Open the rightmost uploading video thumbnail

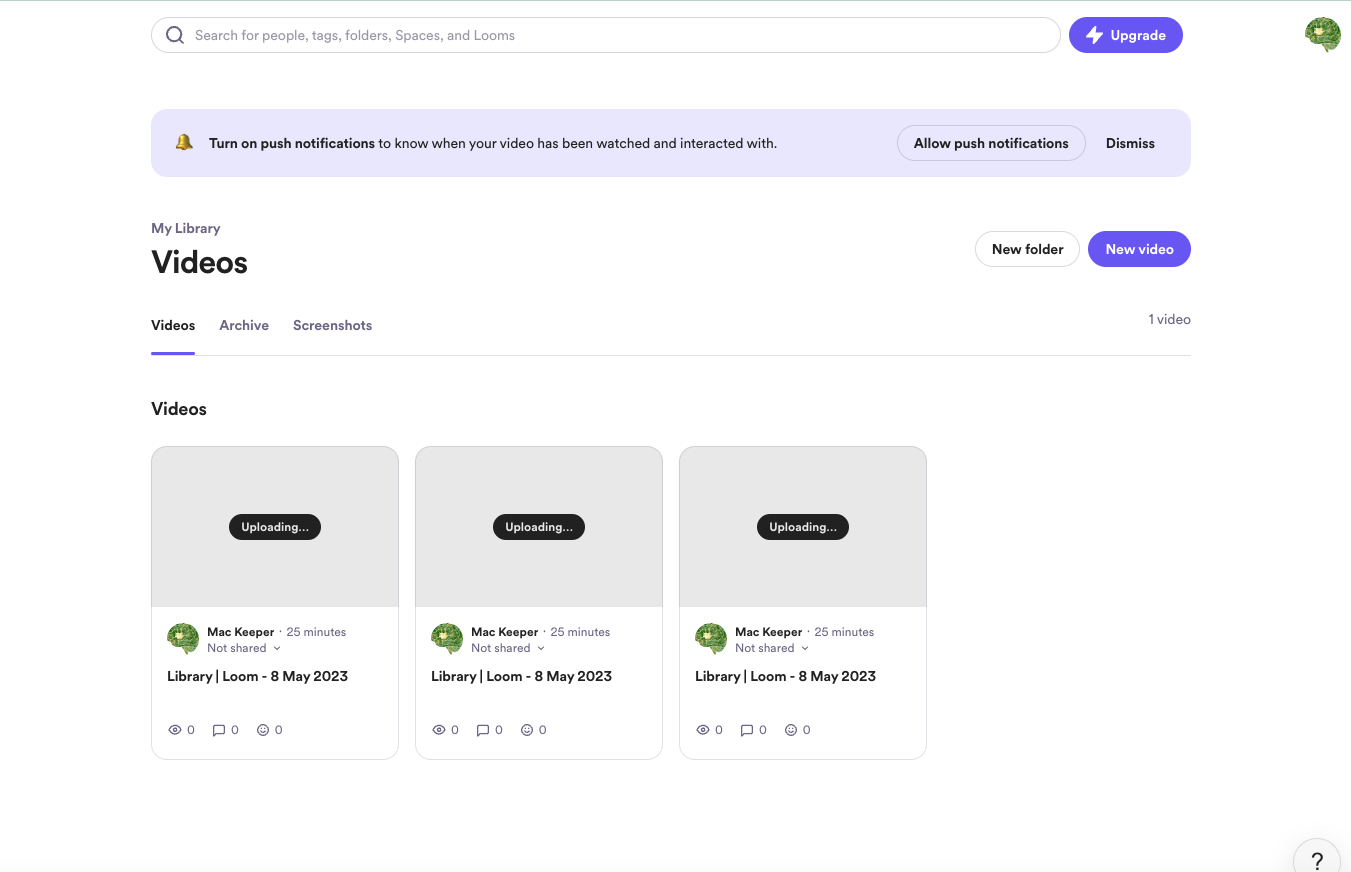coord(803,527)
